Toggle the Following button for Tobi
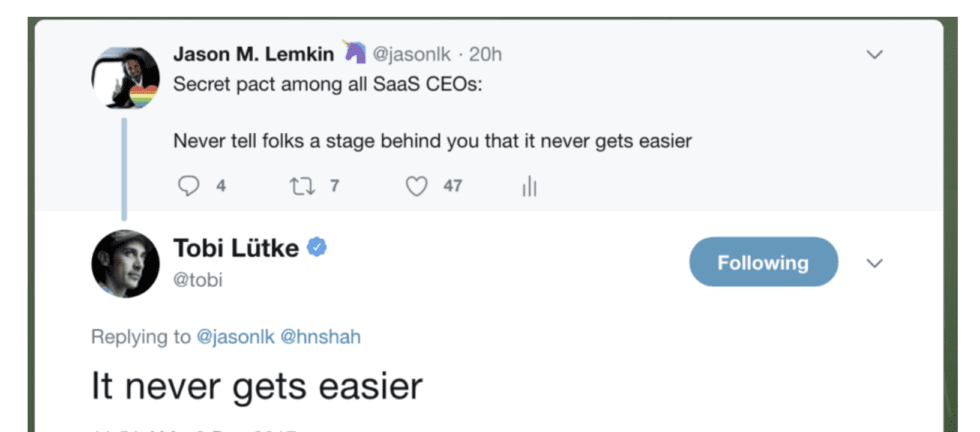This screenshot has height=432, width=980. pos(763,263)
